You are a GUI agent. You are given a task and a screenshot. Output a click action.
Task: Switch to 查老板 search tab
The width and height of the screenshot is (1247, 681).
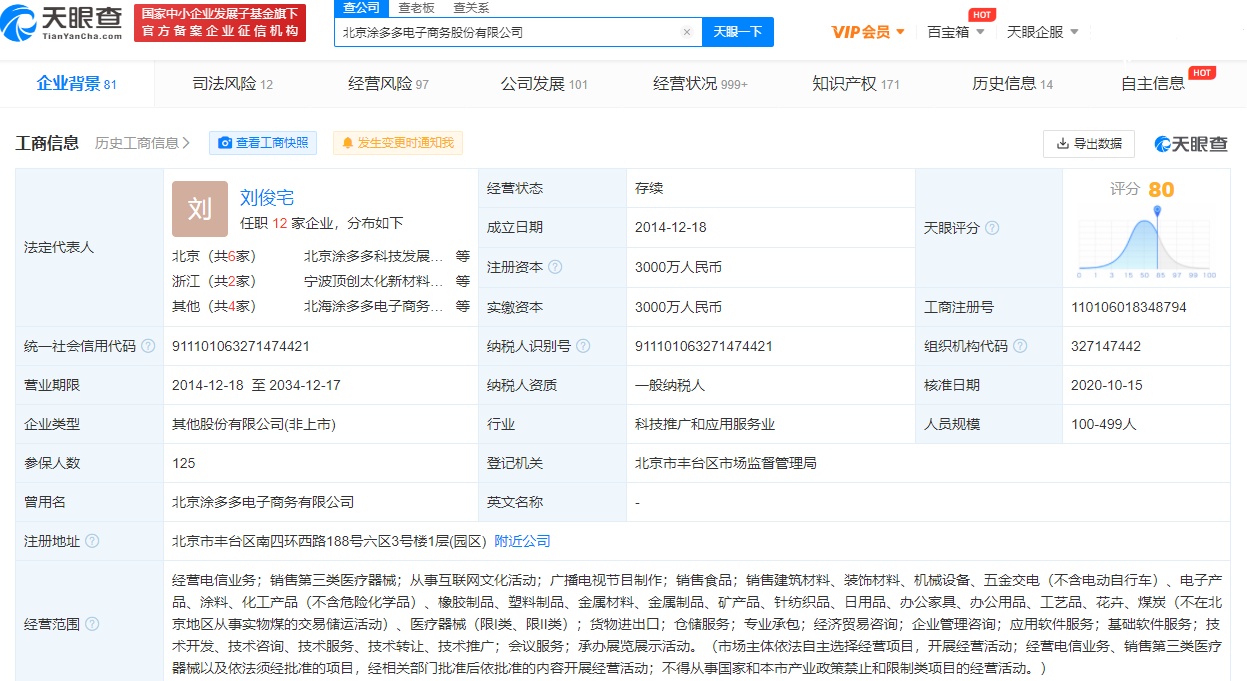[x=416, y=8]
